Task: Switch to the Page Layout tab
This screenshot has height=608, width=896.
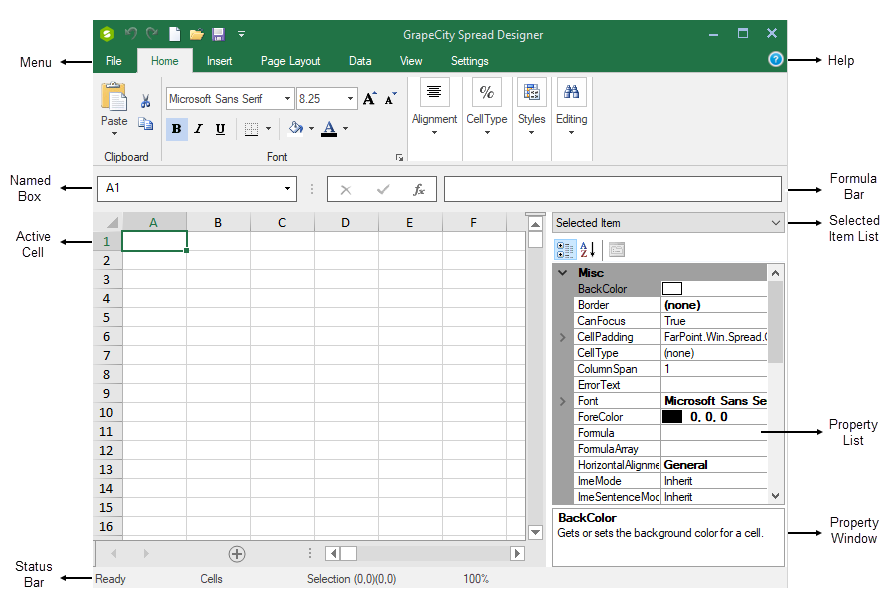Action: tap(290, 61)
